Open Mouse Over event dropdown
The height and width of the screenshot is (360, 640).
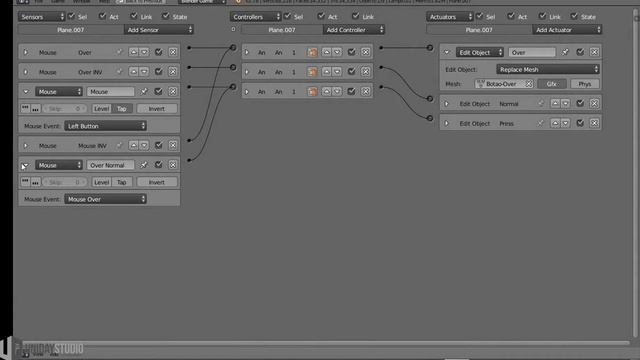click(x=105, y=199)
